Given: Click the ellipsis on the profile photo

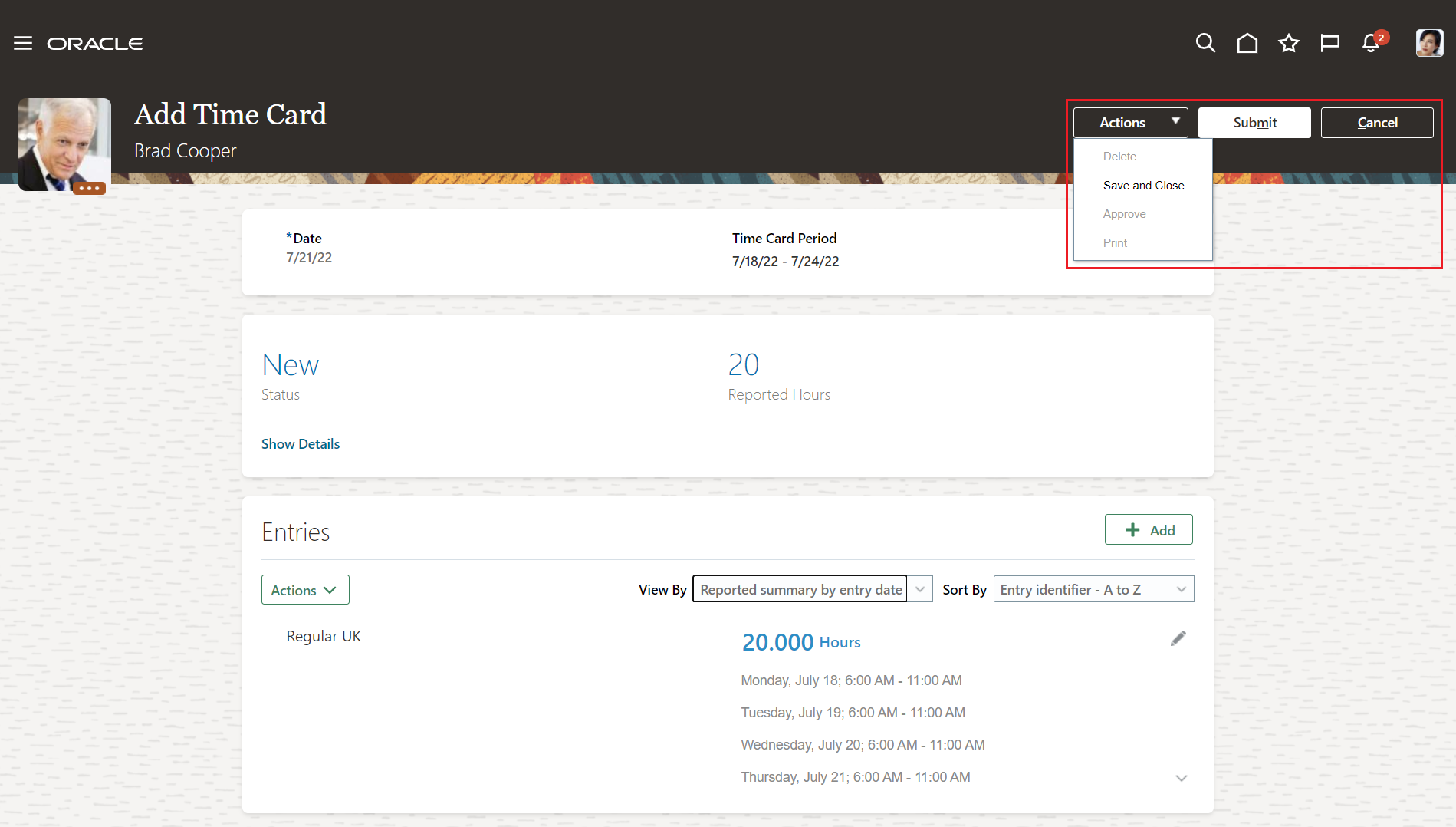Looking at the screenshot, I should [x=89, y=188].
